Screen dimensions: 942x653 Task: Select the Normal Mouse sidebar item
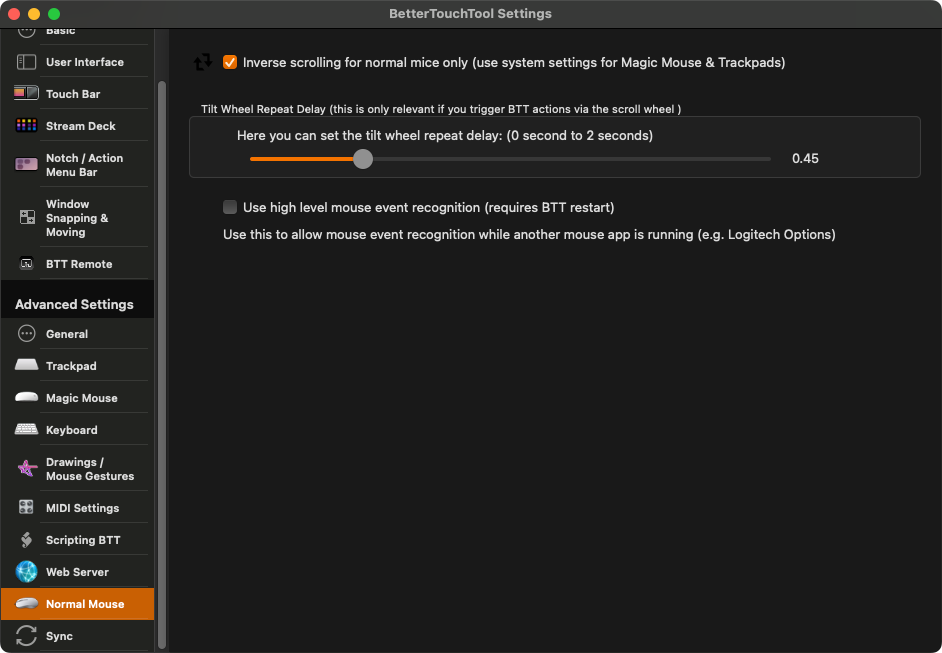pyautogui.click(x=84, y=604)
